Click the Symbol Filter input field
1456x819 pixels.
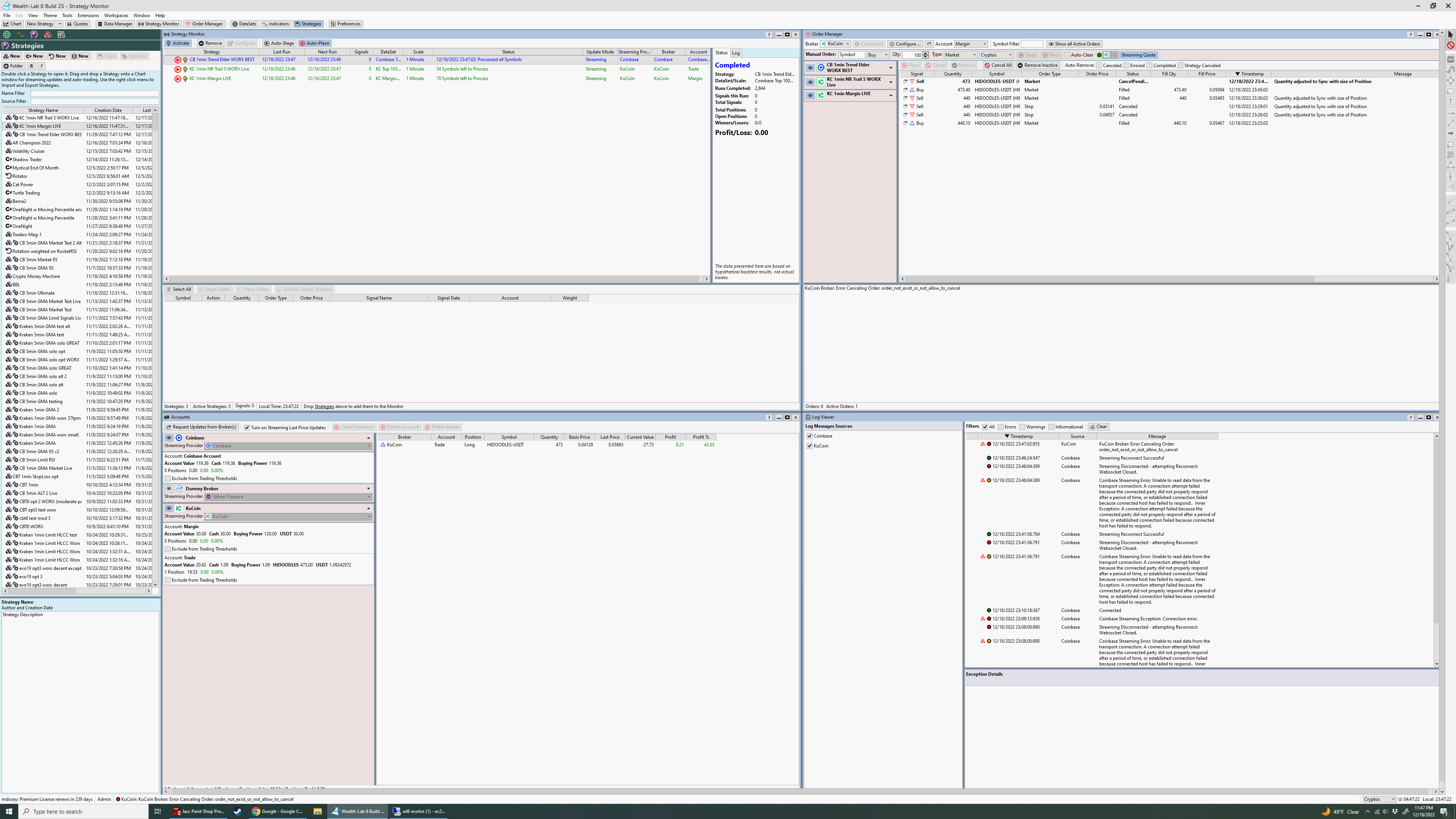pyautogui.click(x=1031, y=44)
